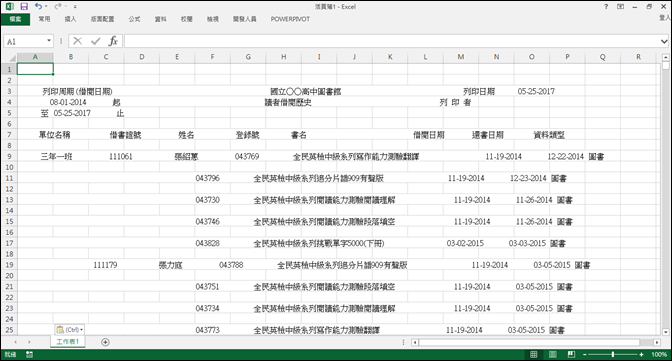672x361 pixels.
Task: Switch to the 常用 ribbon tab
Action: click(x=44, y=19)
